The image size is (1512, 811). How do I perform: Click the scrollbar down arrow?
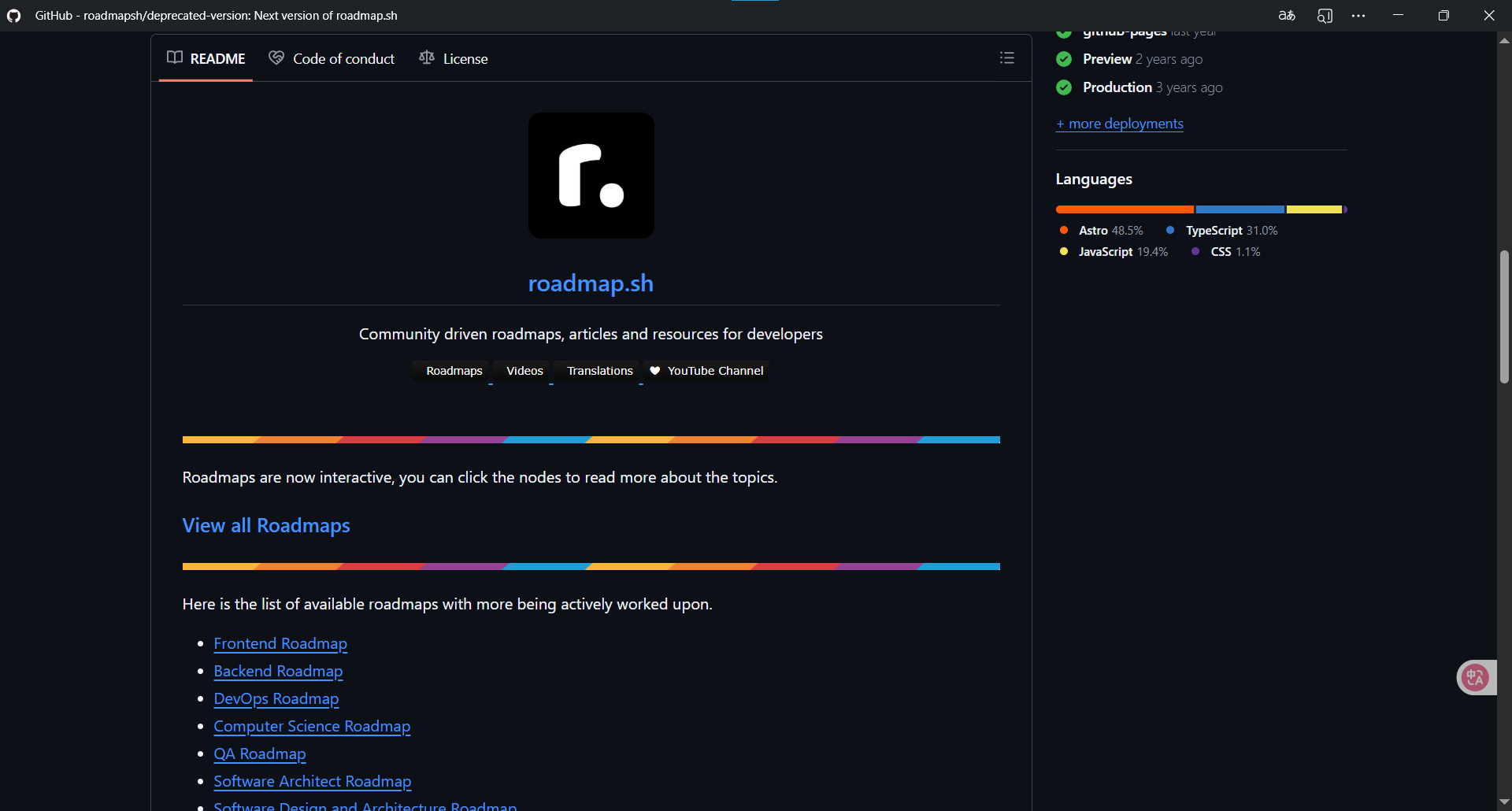(x=1504, y=802)
